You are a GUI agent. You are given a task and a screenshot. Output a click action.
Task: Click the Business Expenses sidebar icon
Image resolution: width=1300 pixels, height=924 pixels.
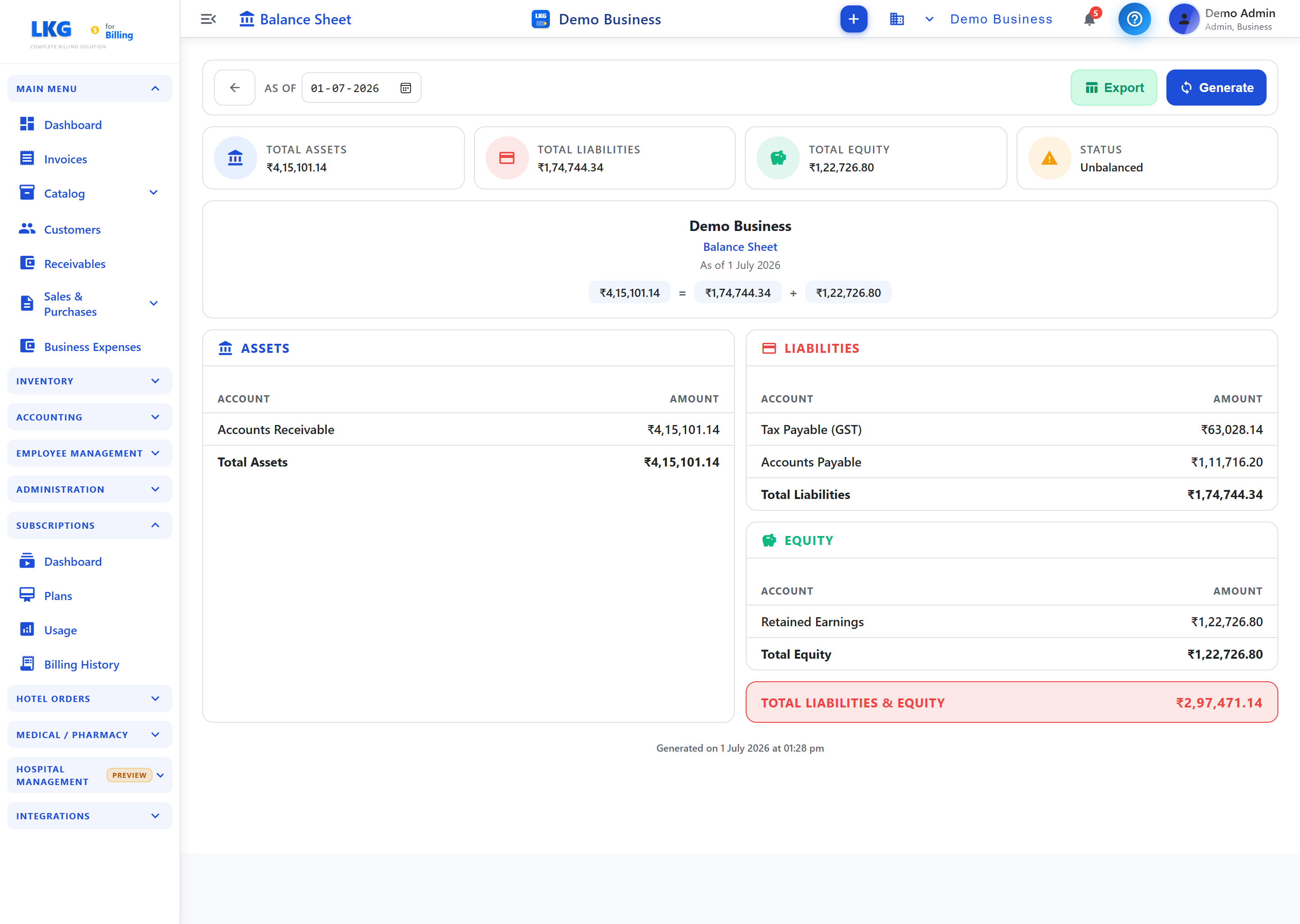coord(27,346)
